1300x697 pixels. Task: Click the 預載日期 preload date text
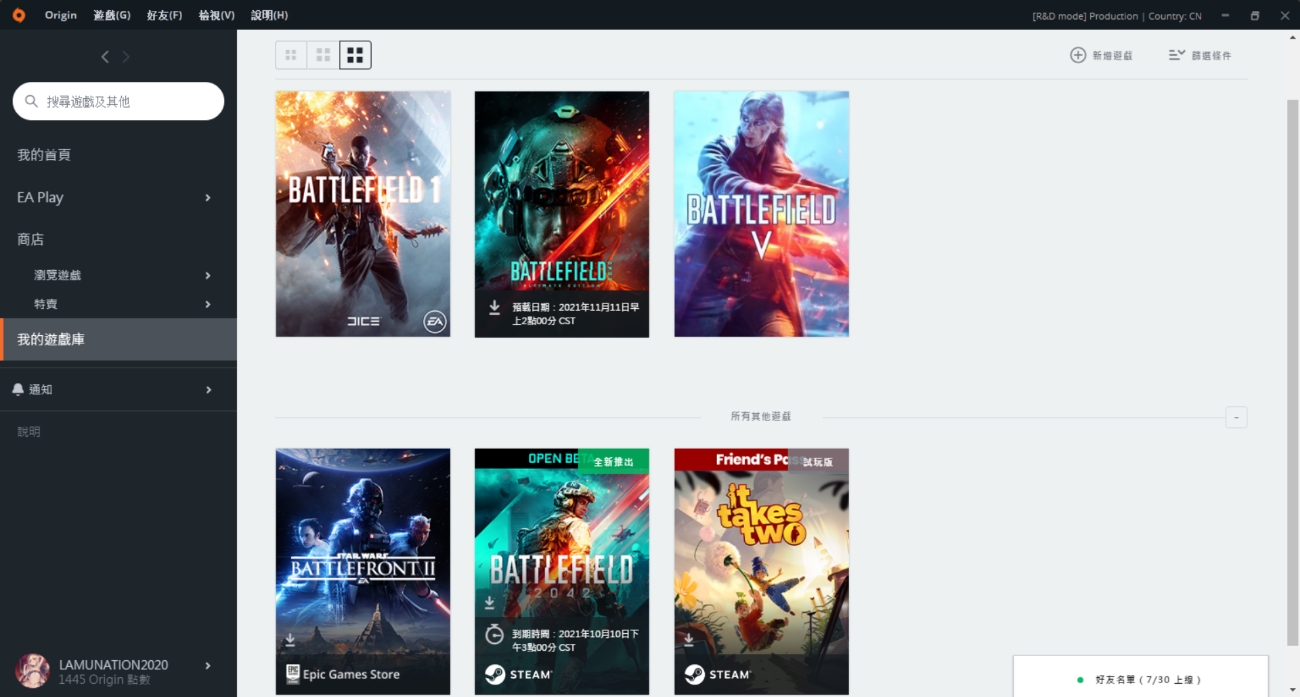click(576, 314)
